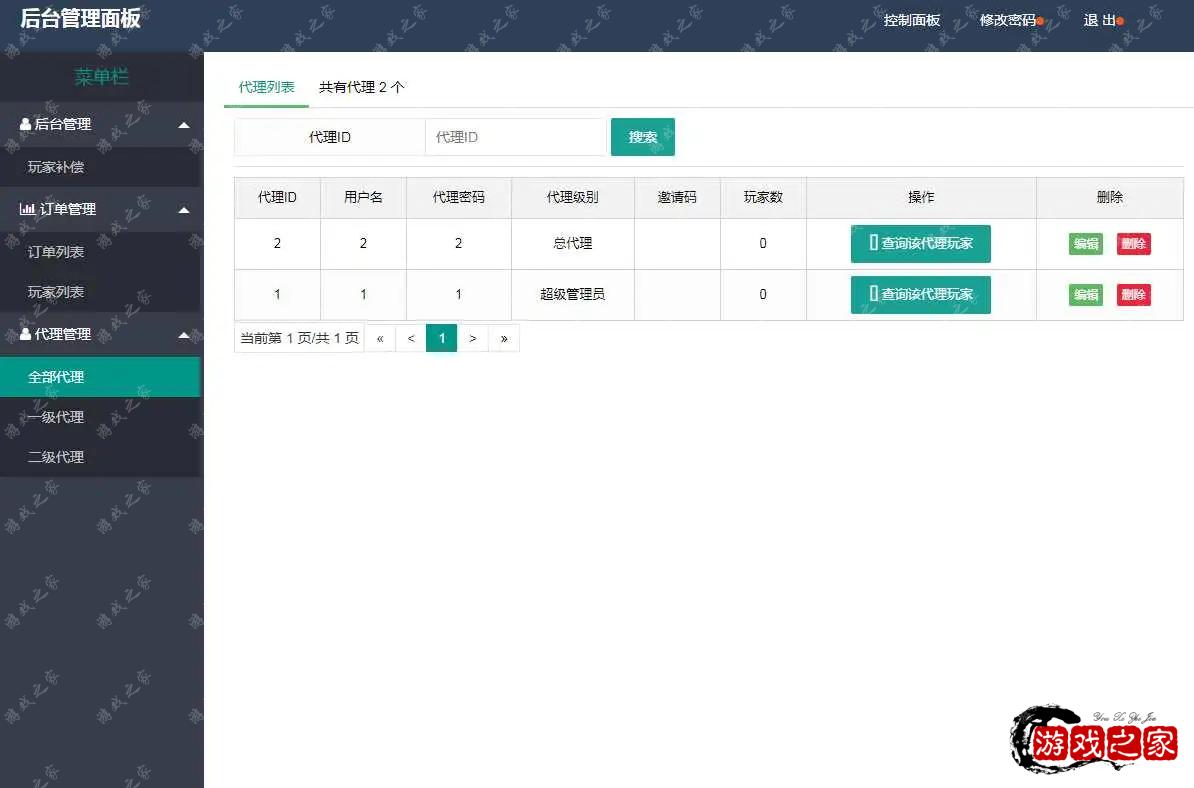The width and height of the screenshot is (1194, 788).
Task: Click 编辑 for agent ID 2
Action: [1085, 243]
